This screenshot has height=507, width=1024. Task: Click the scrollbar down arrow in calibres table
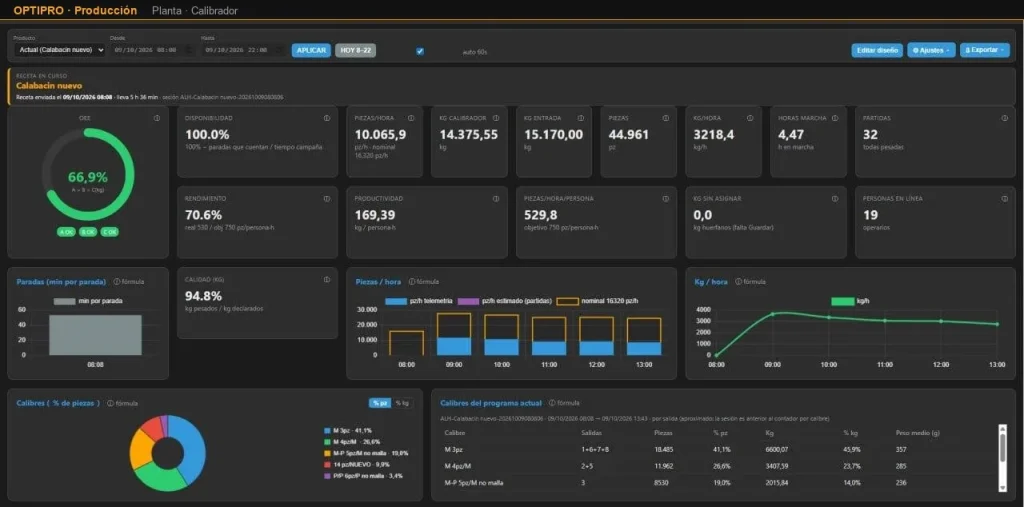(1002, 487)
